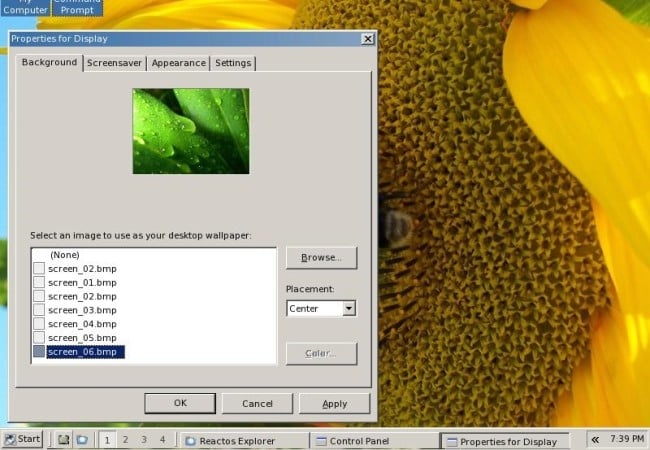This screenshot has height=450, width=650.
Task: Select screen_01.bmp in wallpaper list
Action: [x=82, y=283]
